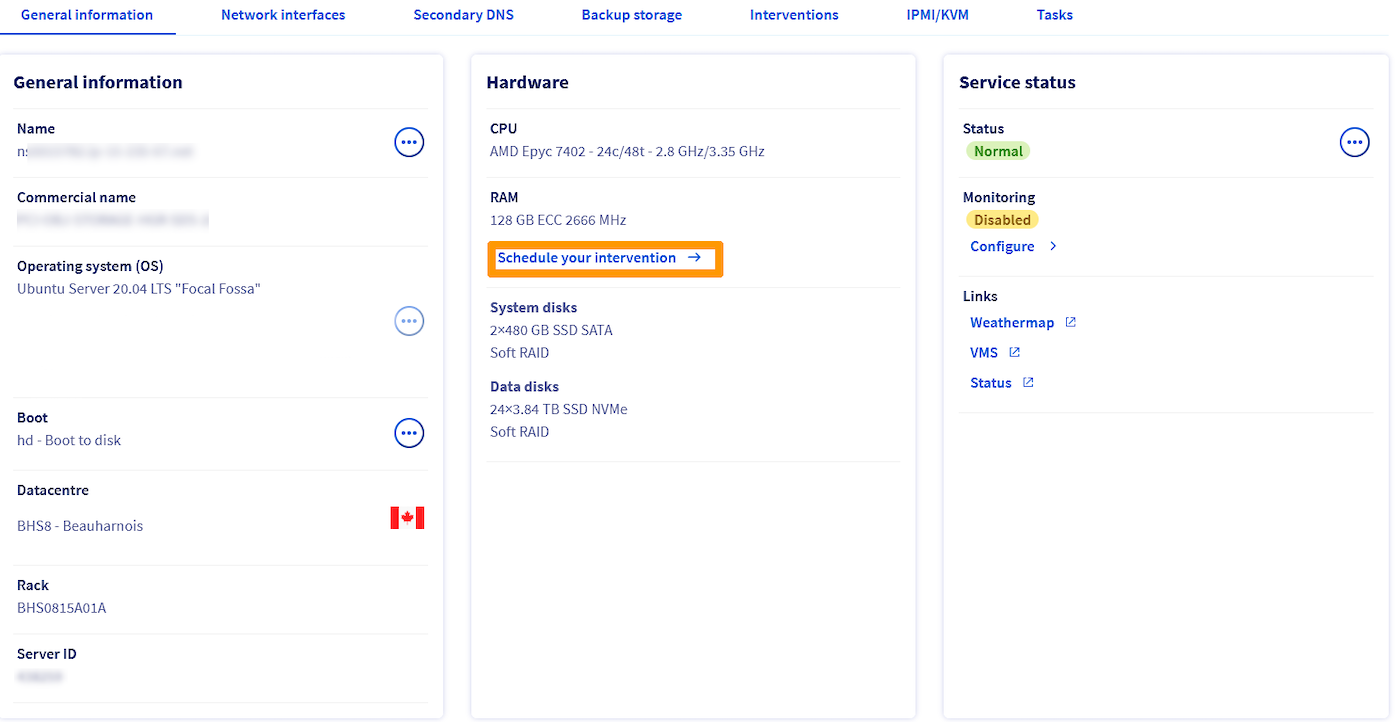Click the external link icon beside VMS

tap(1014, 353)
